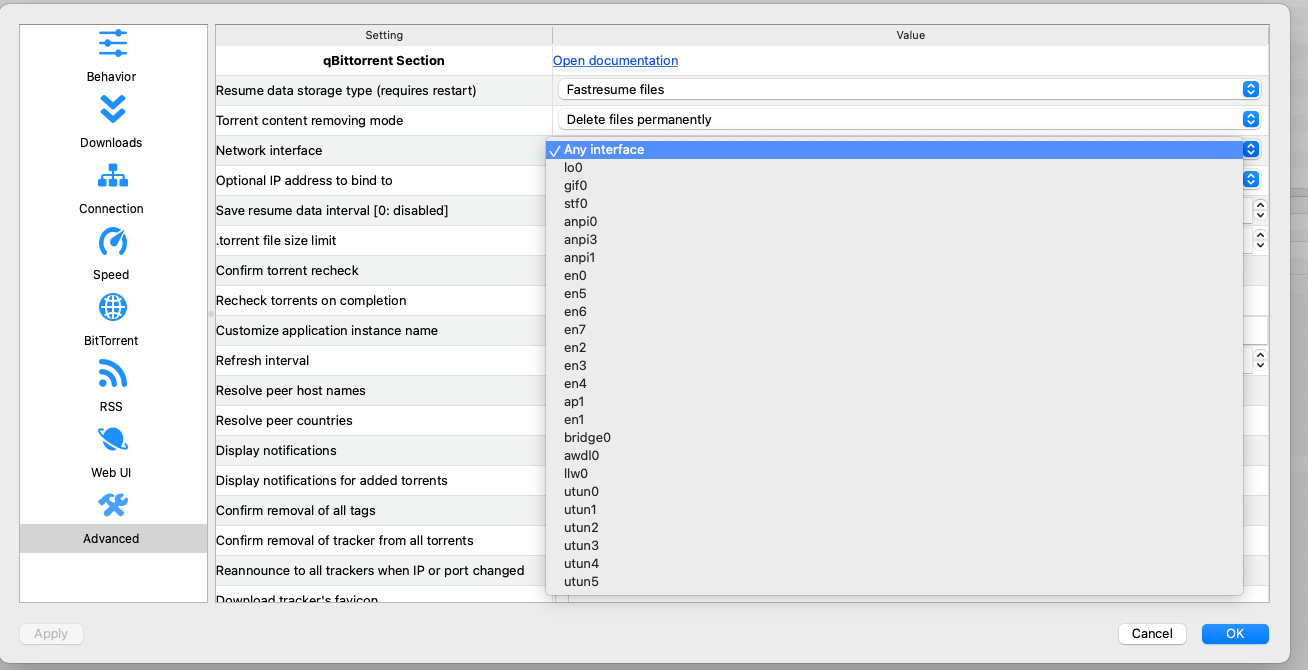Switch to the BitTorrent settings section
Viewport: 1308px width, 670px height.
tap(112, 320)
